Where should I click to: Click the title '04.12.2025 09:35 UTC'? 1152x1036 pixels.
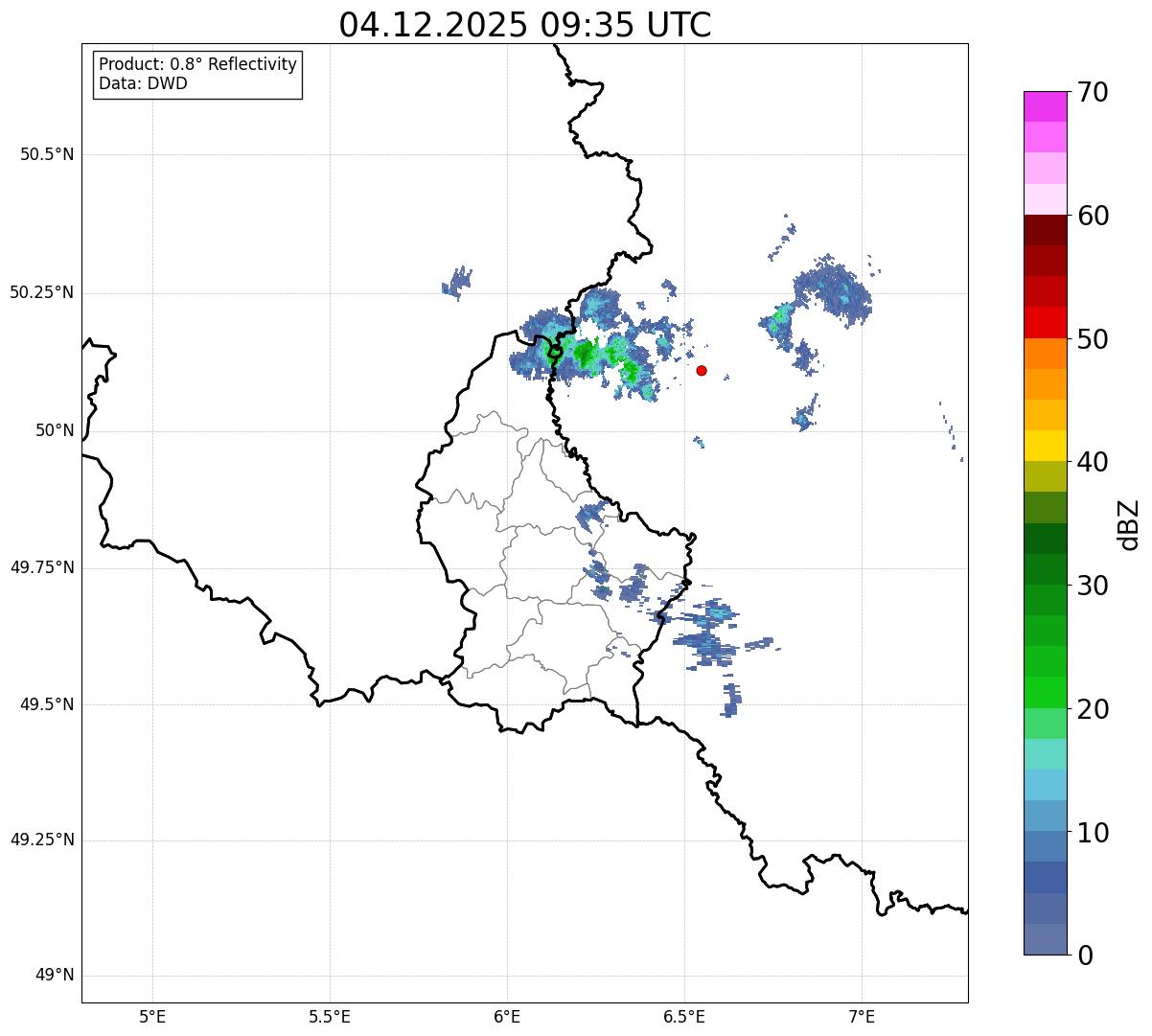(525, 25)
